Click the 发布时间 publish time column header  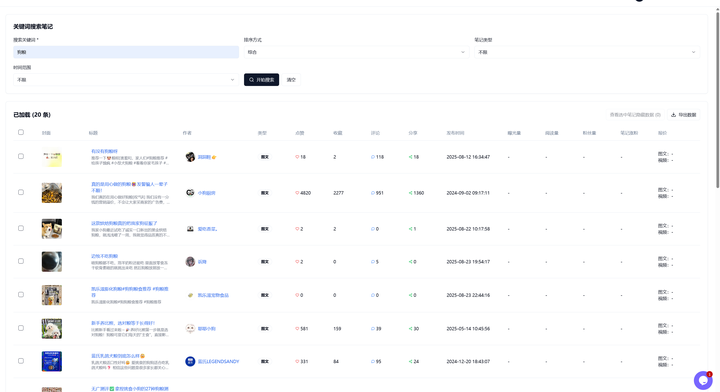(455, 133)
